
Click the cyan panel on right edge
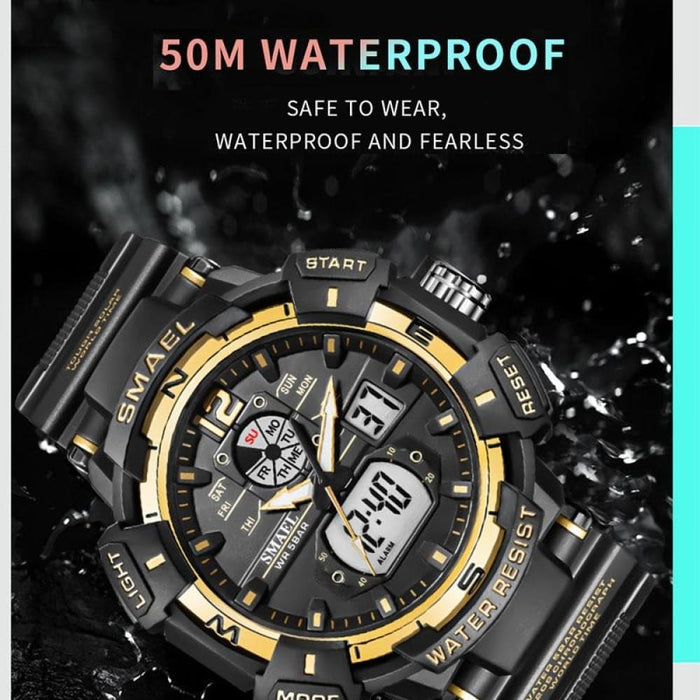[x=686, y=395]
